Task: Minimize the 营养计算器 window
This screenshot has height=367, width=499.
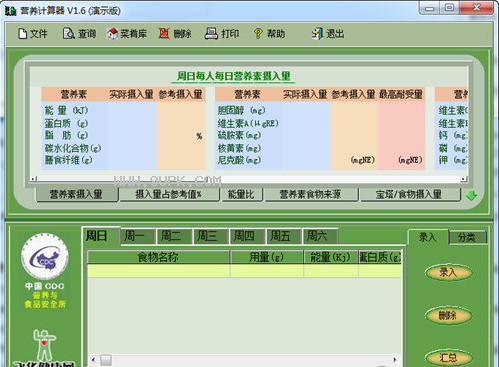Action: click(429, 8)
